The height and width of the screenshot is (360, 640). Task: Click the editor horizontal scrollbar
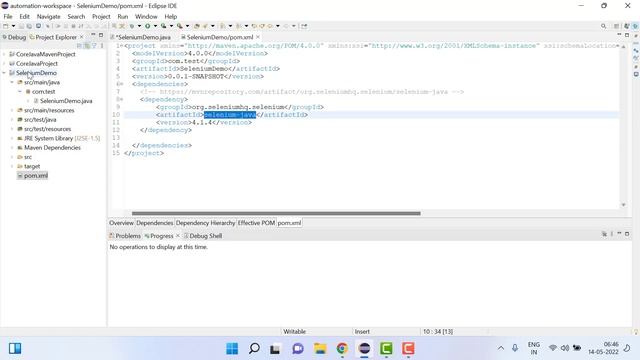click(276, 213)
